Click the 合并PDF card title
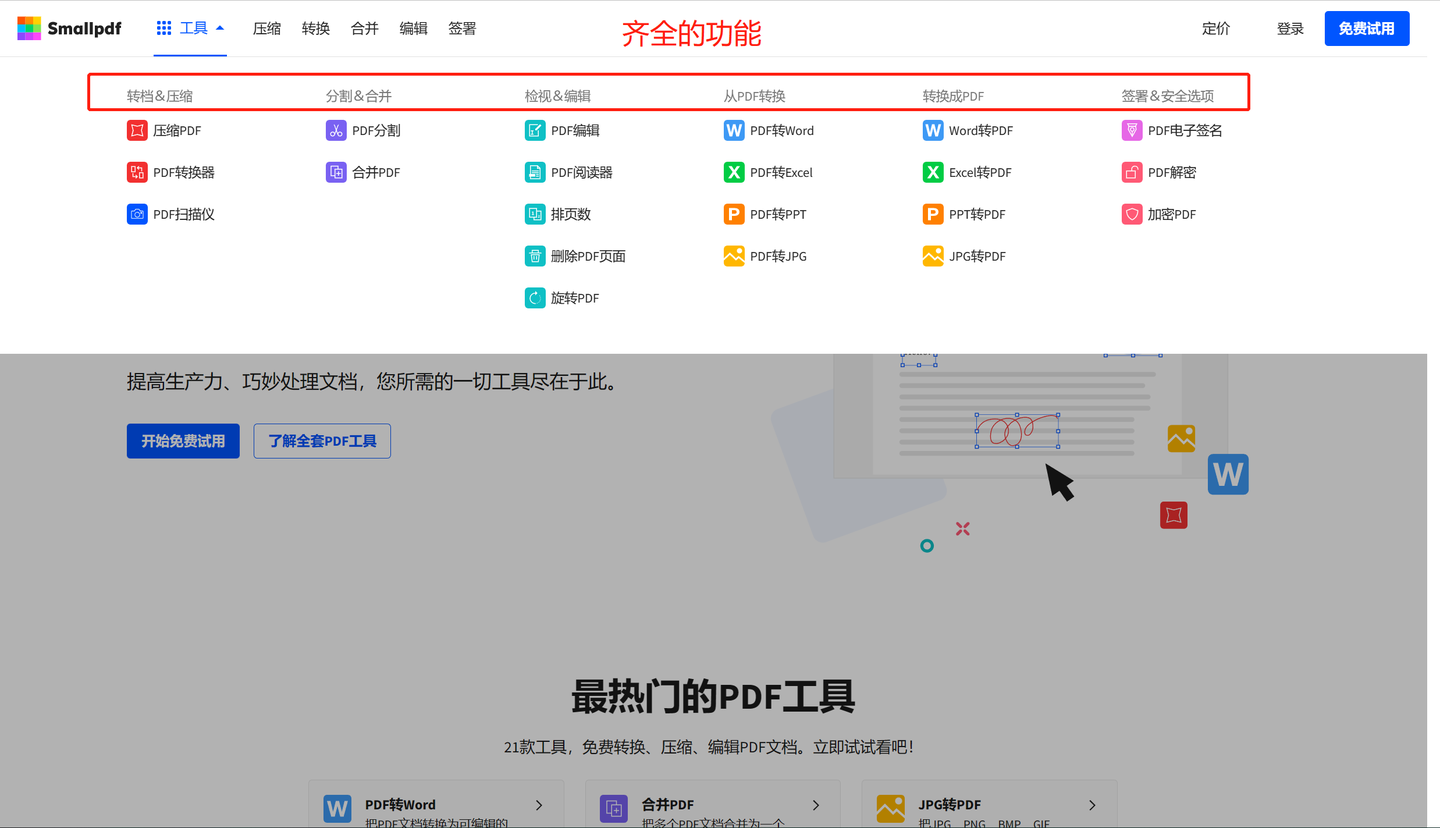The image size is (1440, 828). pos(668,804)
